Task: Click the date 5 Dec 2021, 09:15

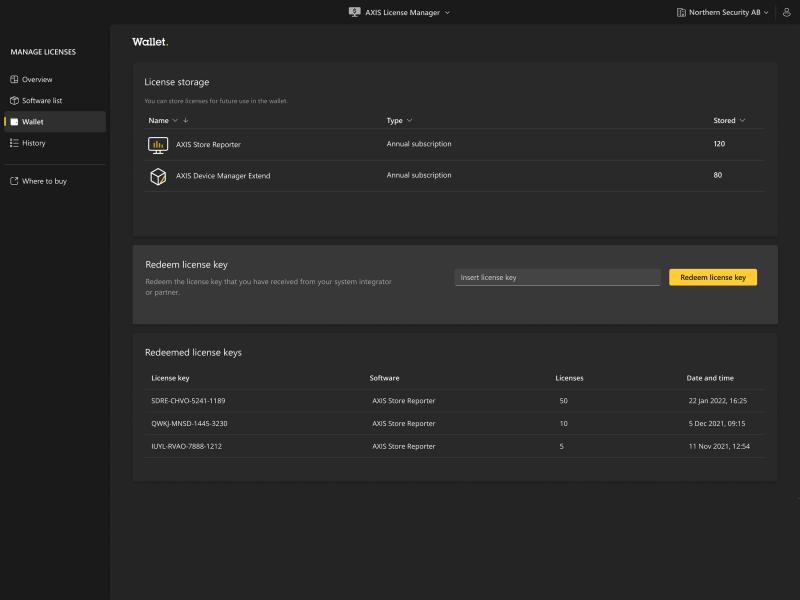Action: coord(717,423)
